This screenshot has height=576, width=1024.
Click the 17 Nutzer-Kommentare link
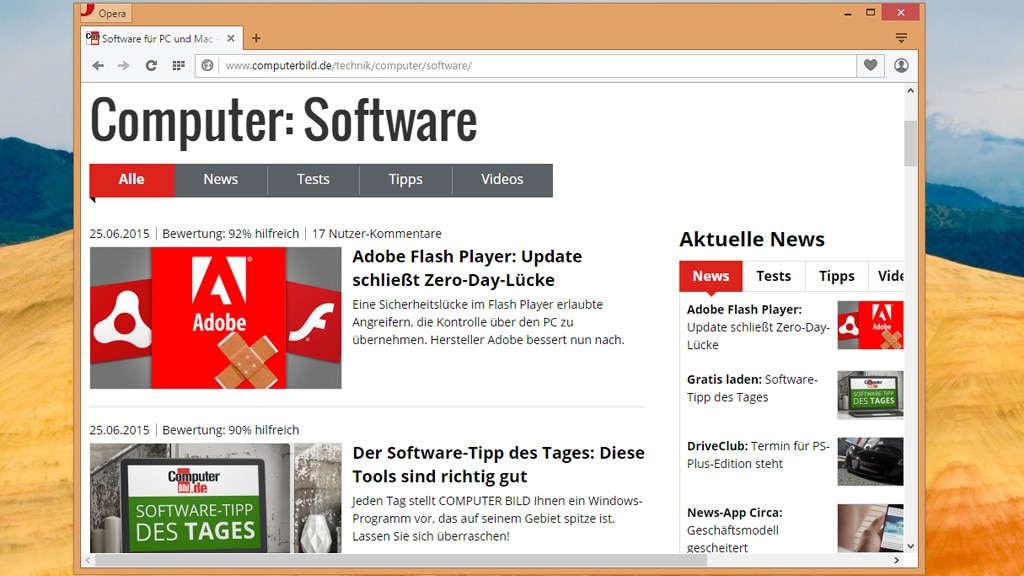377,234
